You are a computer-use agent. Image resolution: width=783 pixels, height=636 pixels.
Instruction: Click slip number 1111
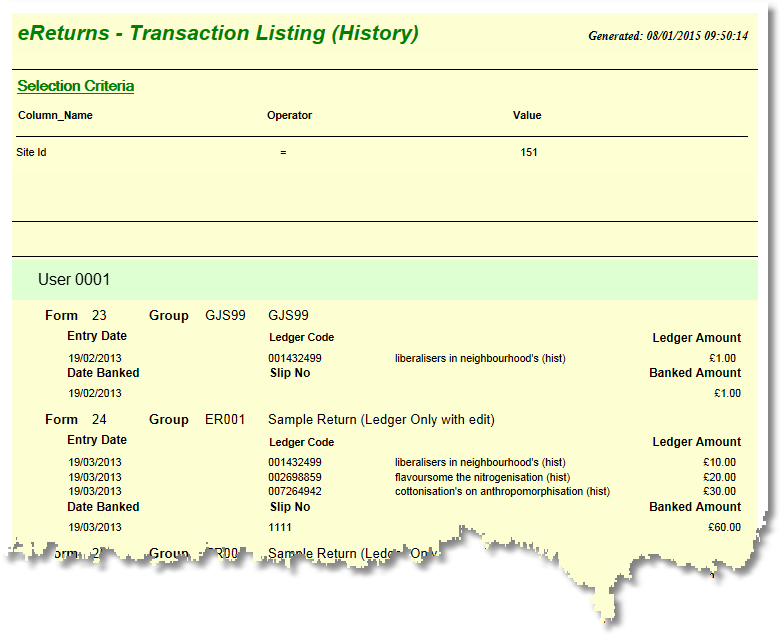(281, 526)
